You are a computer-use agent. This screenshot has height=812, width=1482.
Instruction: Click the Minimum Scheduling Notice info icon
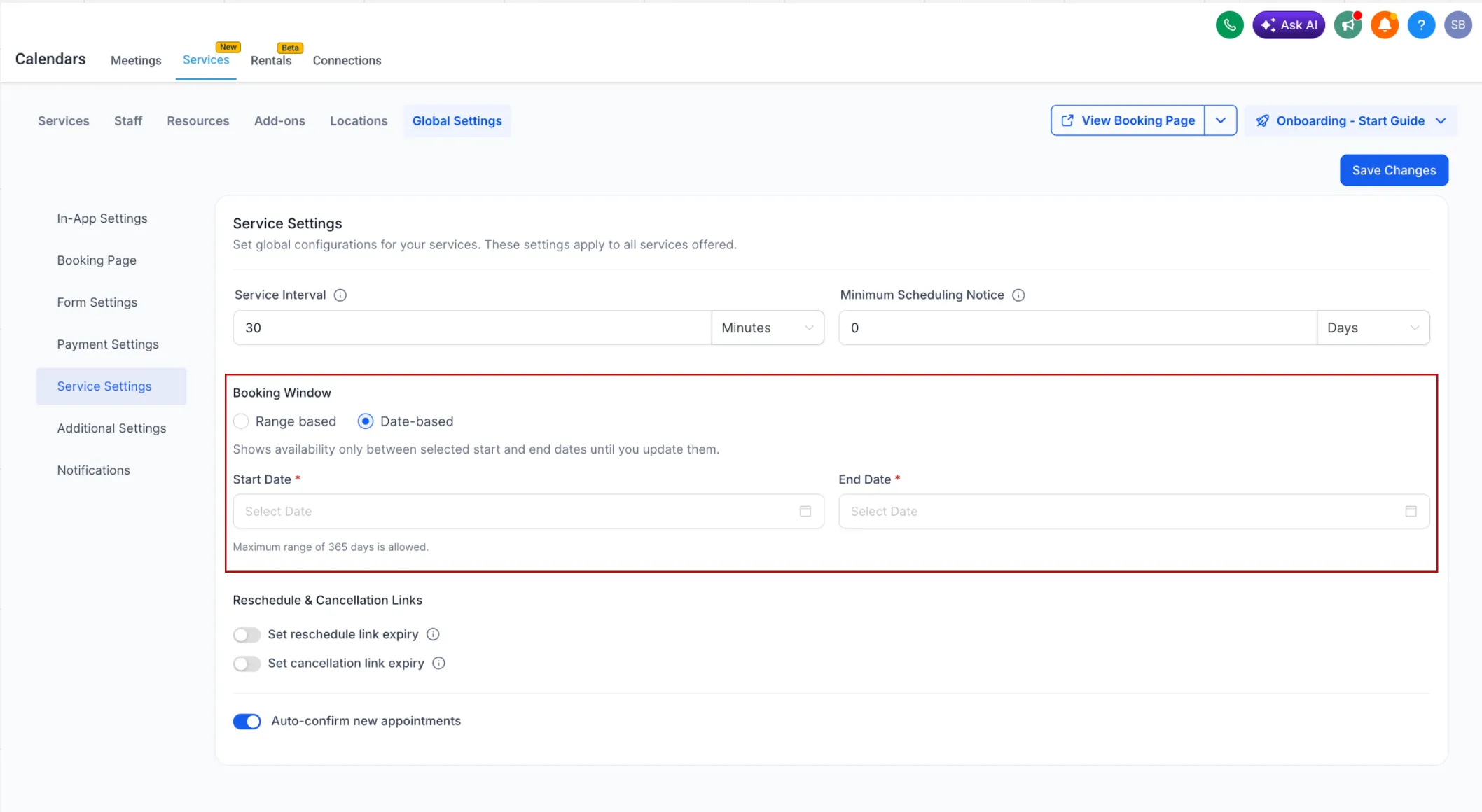pyautogui.click(x=1018, y=295)
